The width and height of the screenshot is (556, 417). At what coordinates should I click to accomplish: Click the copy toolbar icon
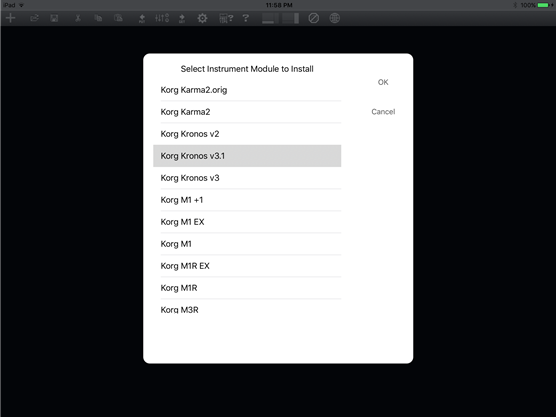tap(98, 18)
